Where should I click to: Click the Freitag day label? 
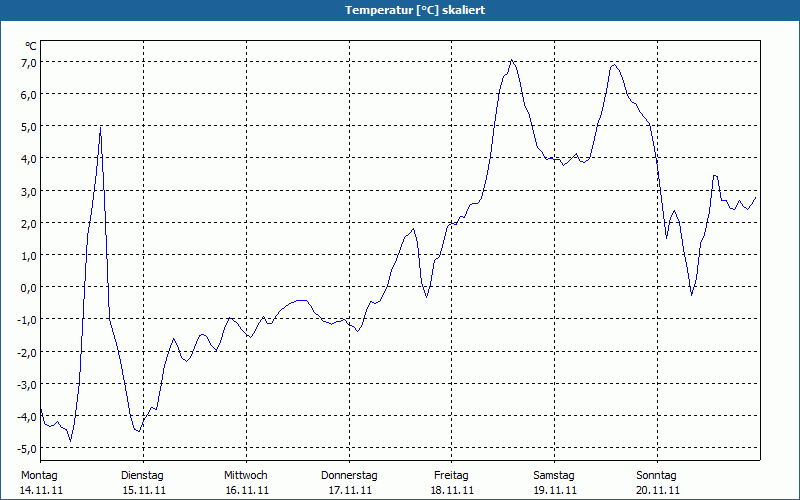coord(452,476)
